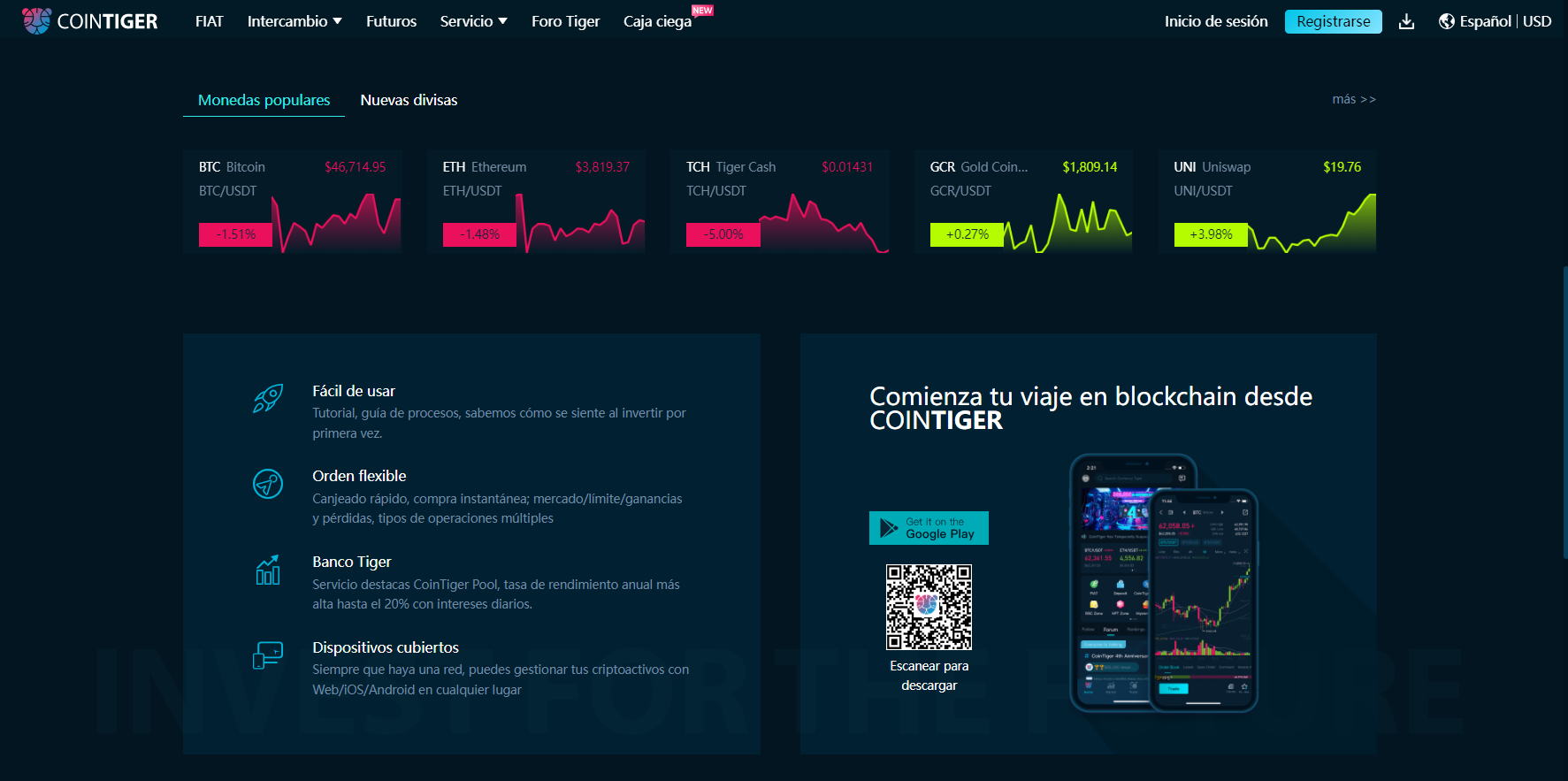Click the Registrarse button
The width and height of the screenshot is (1568, 781).
point(1333,21)
